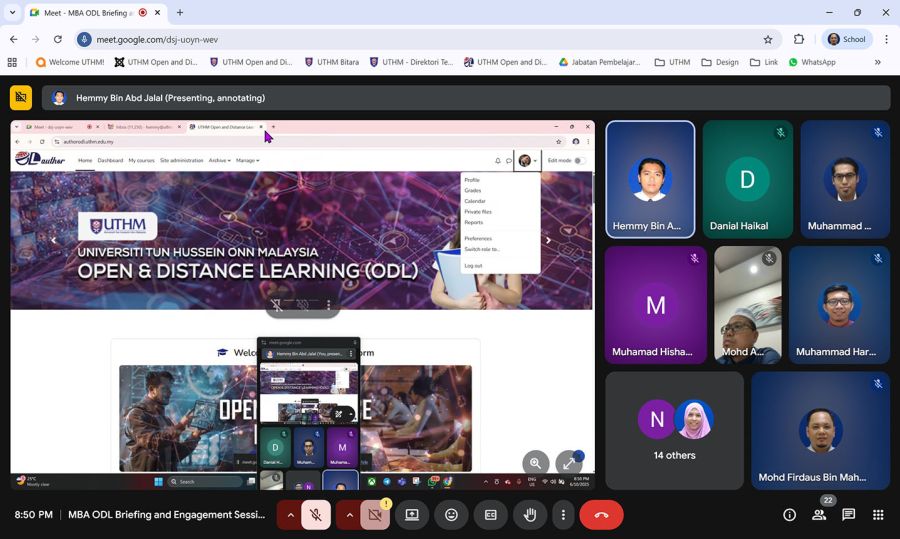The image size is (900, 539).
Task: Open the WhatsApp bookmark
Action: 811,62
